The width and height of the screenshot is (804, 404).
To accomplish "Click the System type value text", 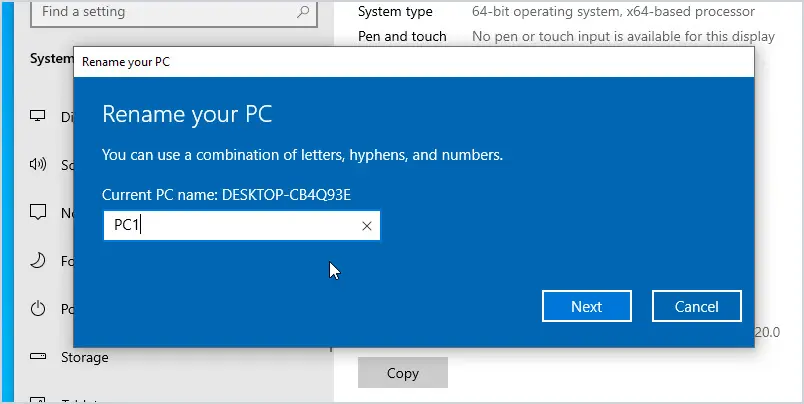I will (x=613, y=11).
